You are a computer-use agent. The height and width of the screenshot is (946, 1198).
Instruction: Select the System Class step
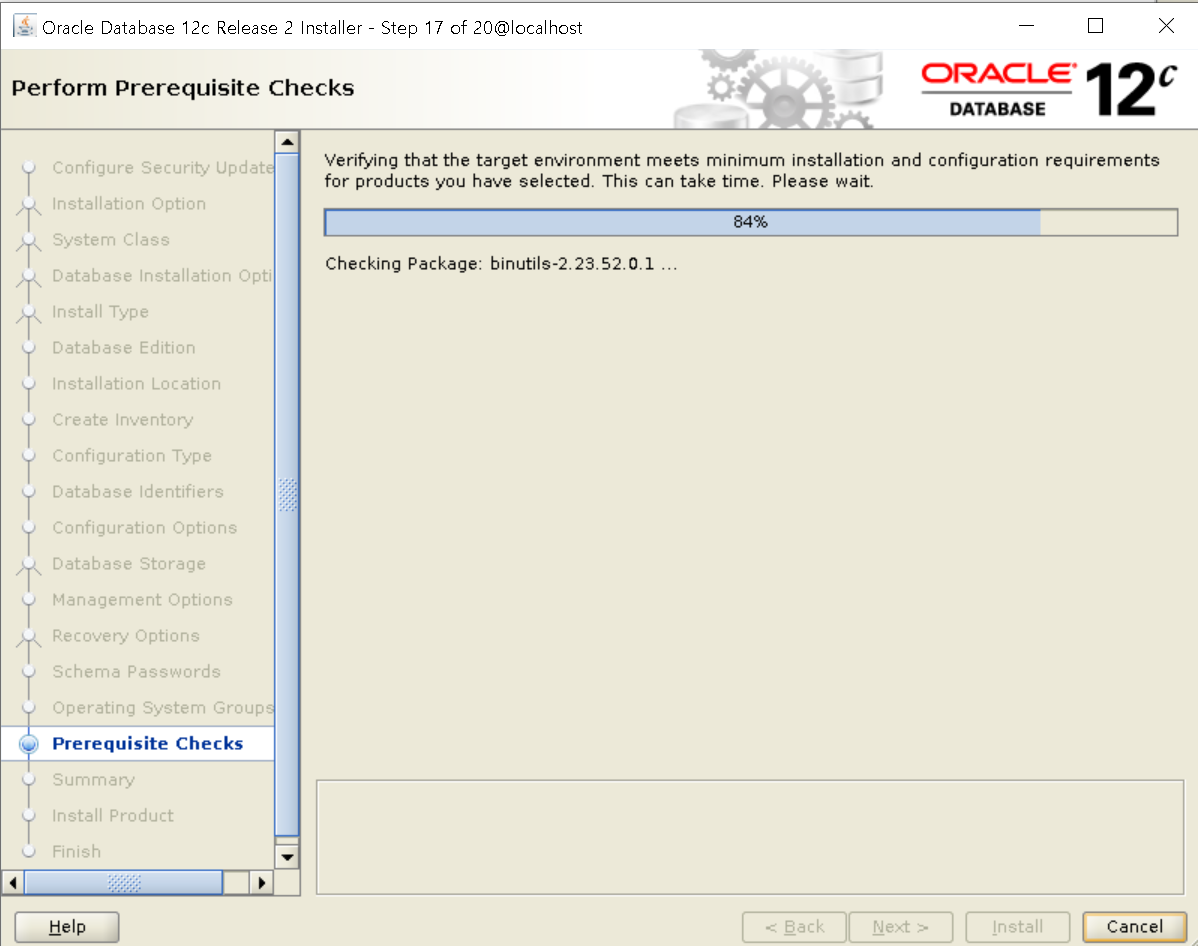tap(111, 239)
